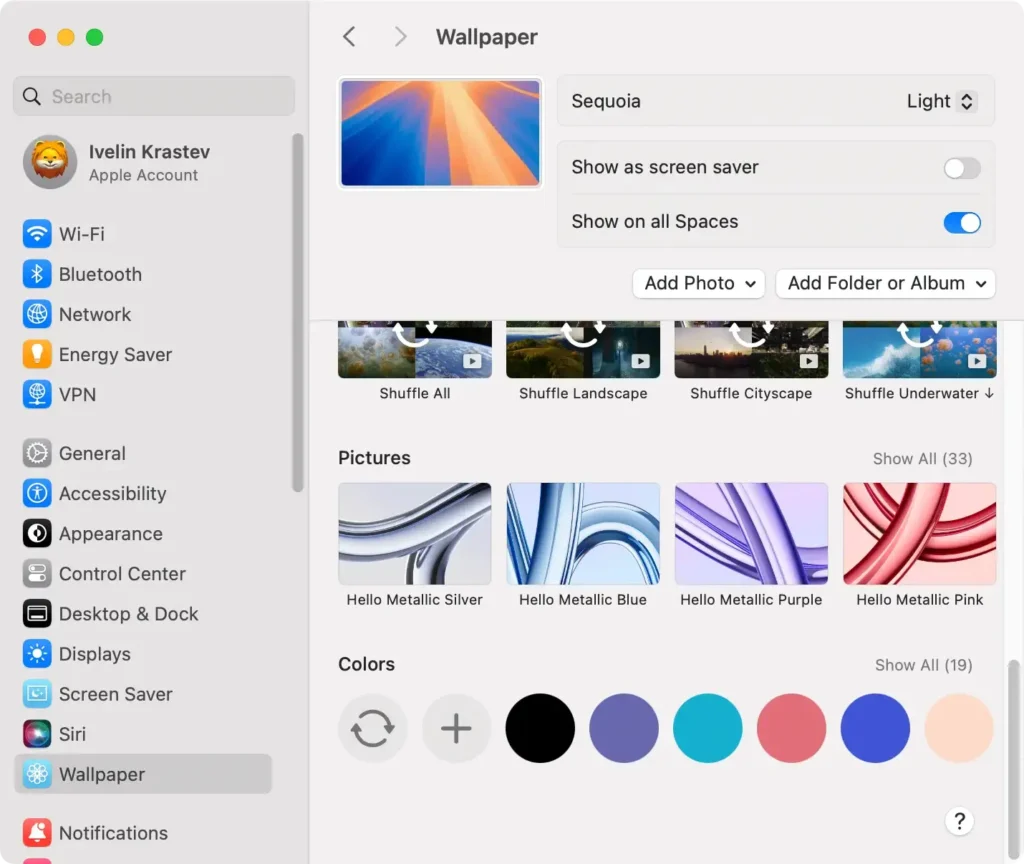Select Desktop & Dock sidebar label
The height and width of the screenshot is (864, 1024).
[129, 614]
